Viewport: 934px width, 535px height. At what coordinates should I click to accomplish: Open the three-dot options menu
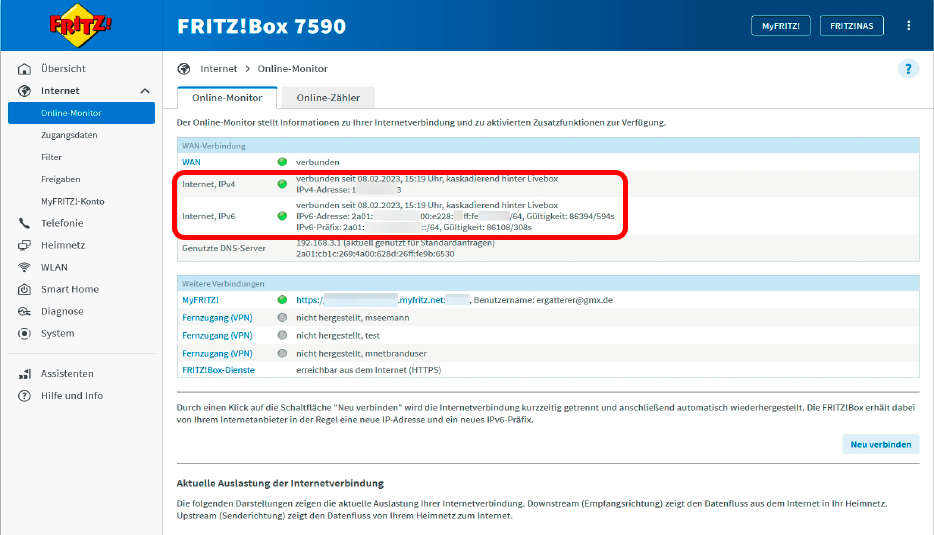point(908,26)
